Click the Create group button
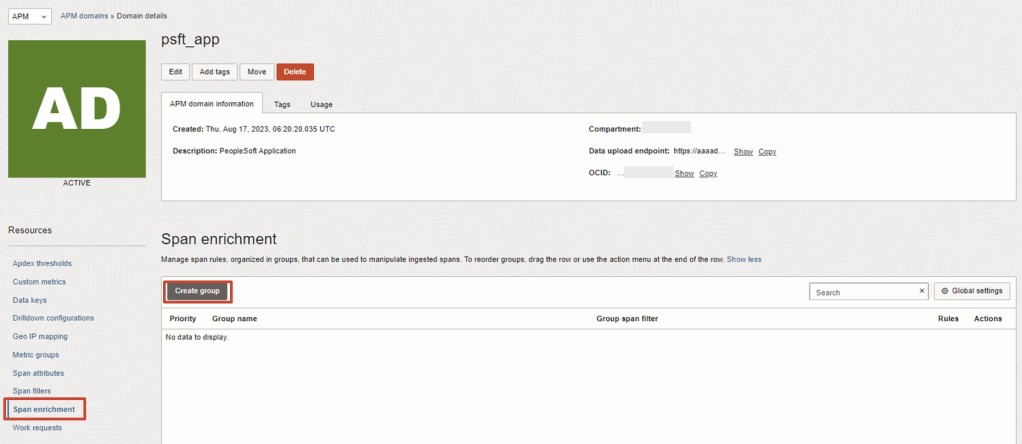The height and width of the screenshot is (444, 1022). (197, 291)
